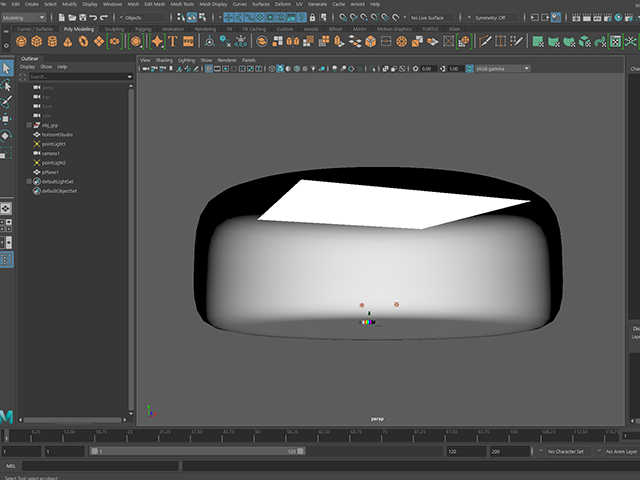The height and width of the screenshot is (480, 640).
Task: Switch to the Sculpting shelf tab
Action: (114, 29)
